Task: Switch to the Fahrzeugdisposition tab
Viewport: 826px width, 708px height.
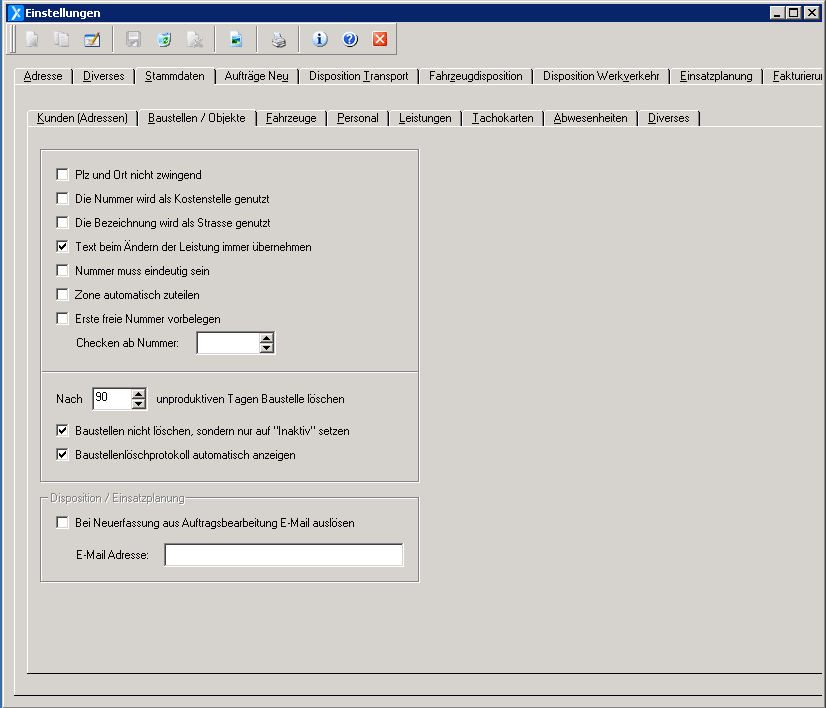Action: click(x=475, y=76)
